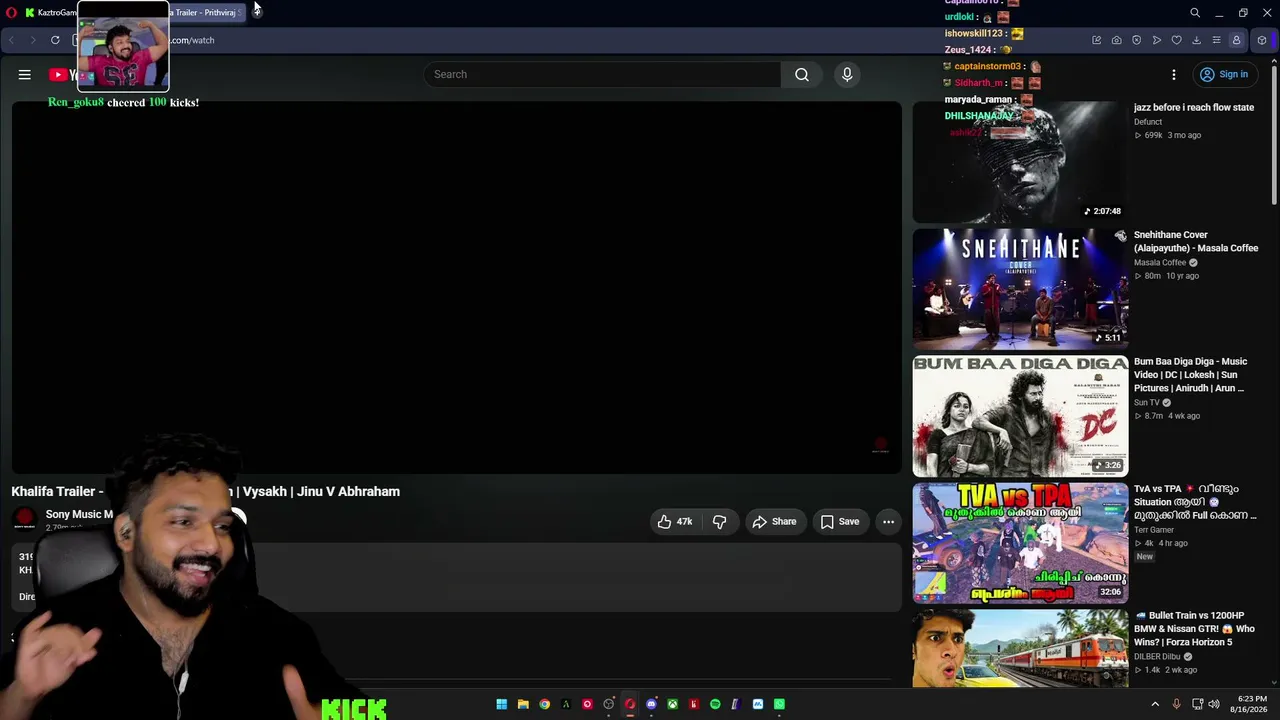Image resolution: width=1280 pixels, height=720 pixels.
Task: Open Opera send/flow arrow icon
Action: 1157,40
